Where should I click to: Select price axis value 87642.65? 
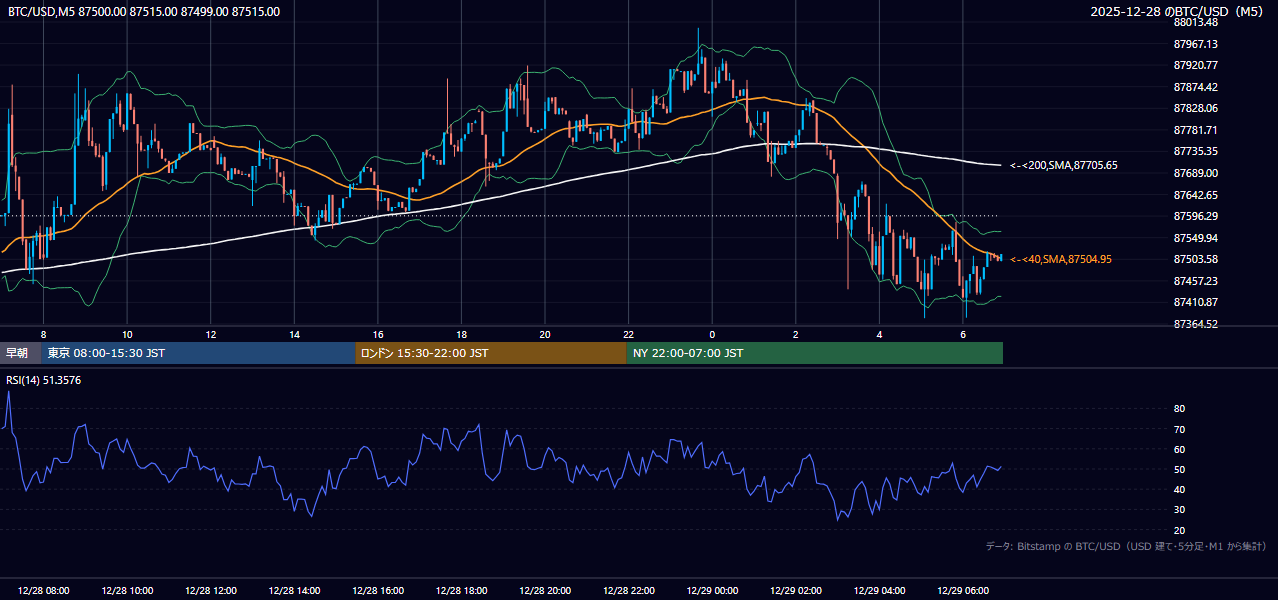(1196, 195)
